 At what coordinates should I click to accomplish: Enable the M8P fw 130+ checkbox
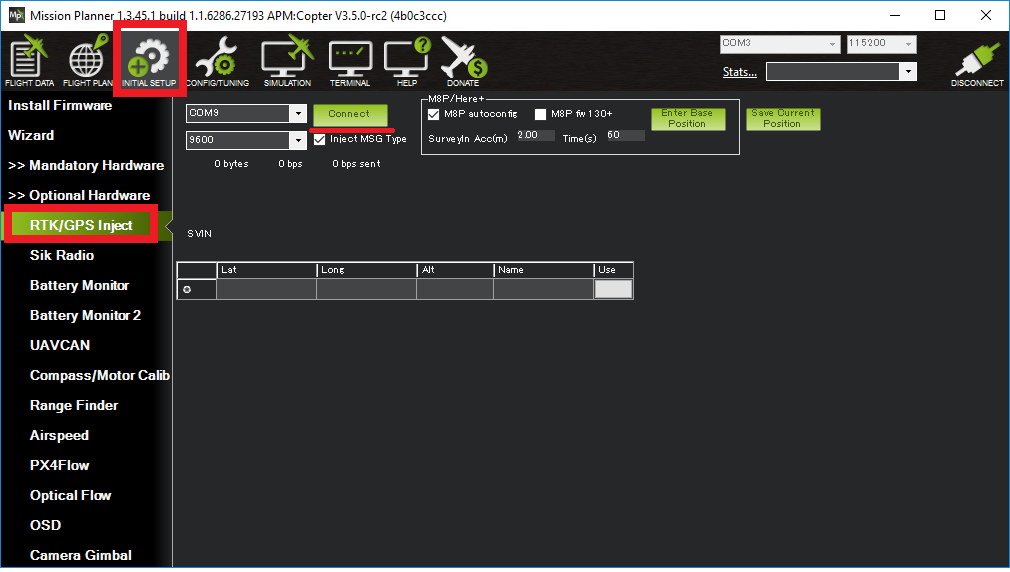(x=541, y=114)
